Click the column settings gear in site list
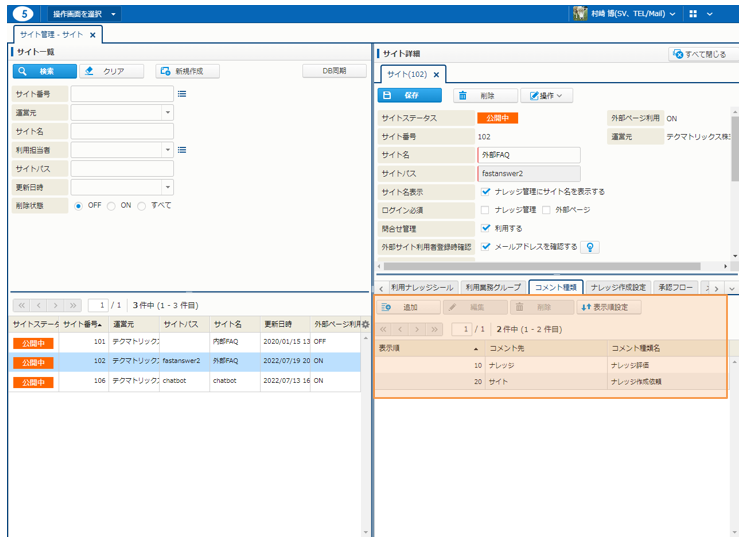This screenshot has height=547, width=752. tap(366, 325)
